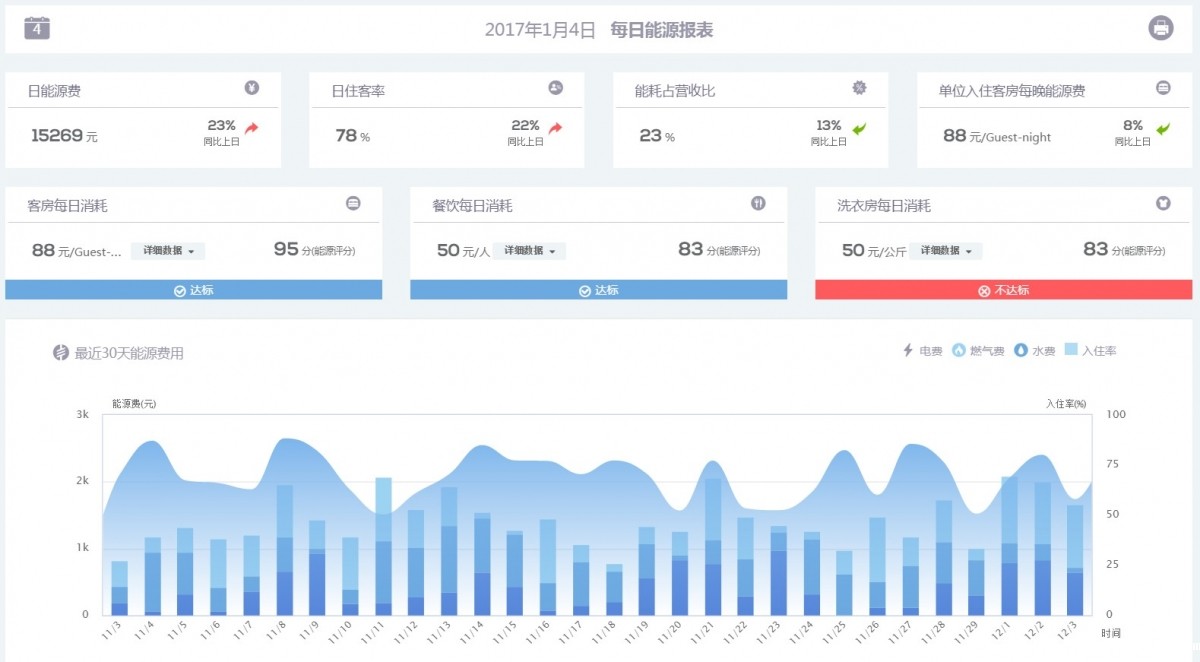Click the icon on 单位入住客房每晚能源费 card
The height and width of the screenshot is (662, 1200).
1163,88
